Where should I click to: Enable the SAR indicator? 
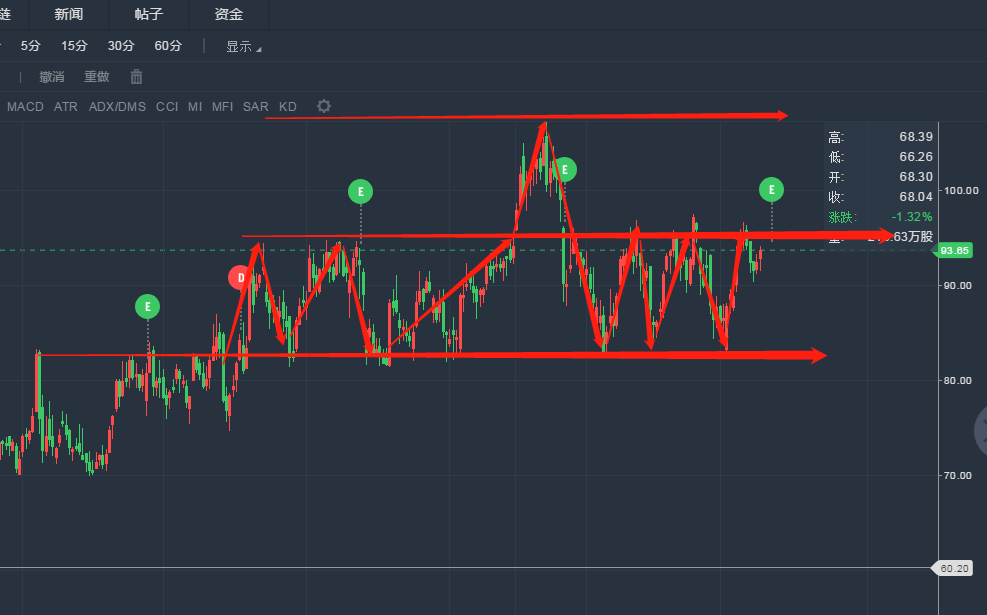point(255,106)
